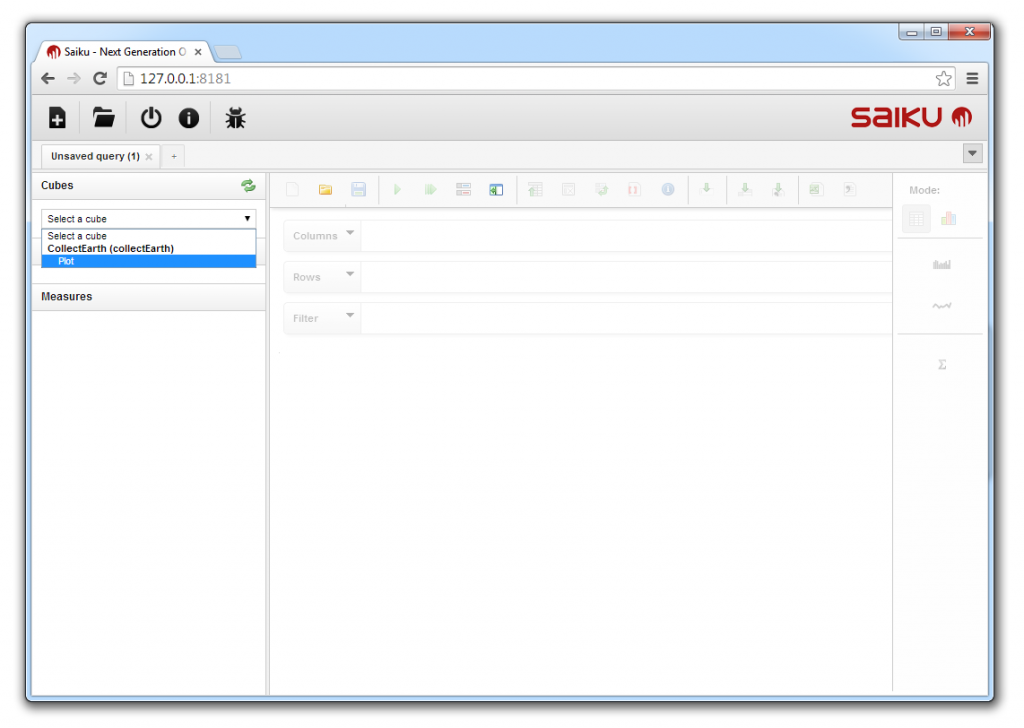This screenshot has height=728, width=1024.
Task: Select chart mode colored bars icon
Action: tap(948, 219)
